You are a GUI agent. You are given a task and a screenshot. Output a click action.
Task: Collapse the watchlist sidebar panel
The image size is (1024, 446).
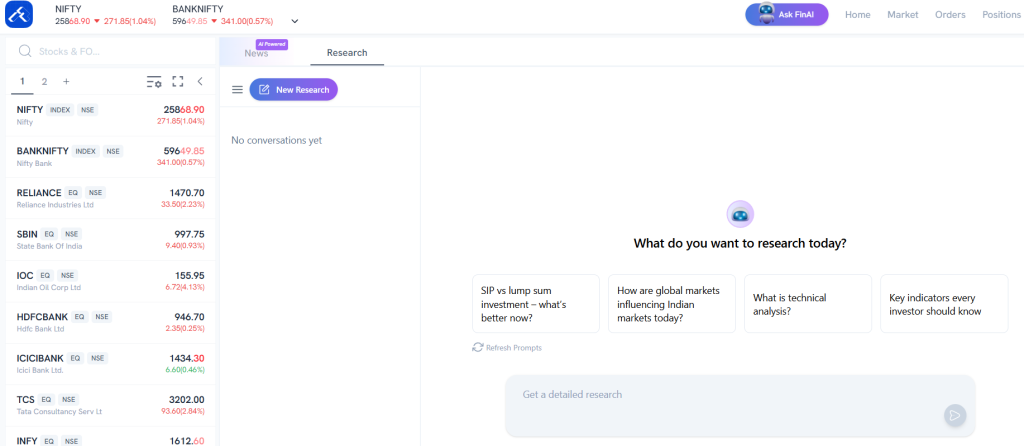tap(200, 82)
